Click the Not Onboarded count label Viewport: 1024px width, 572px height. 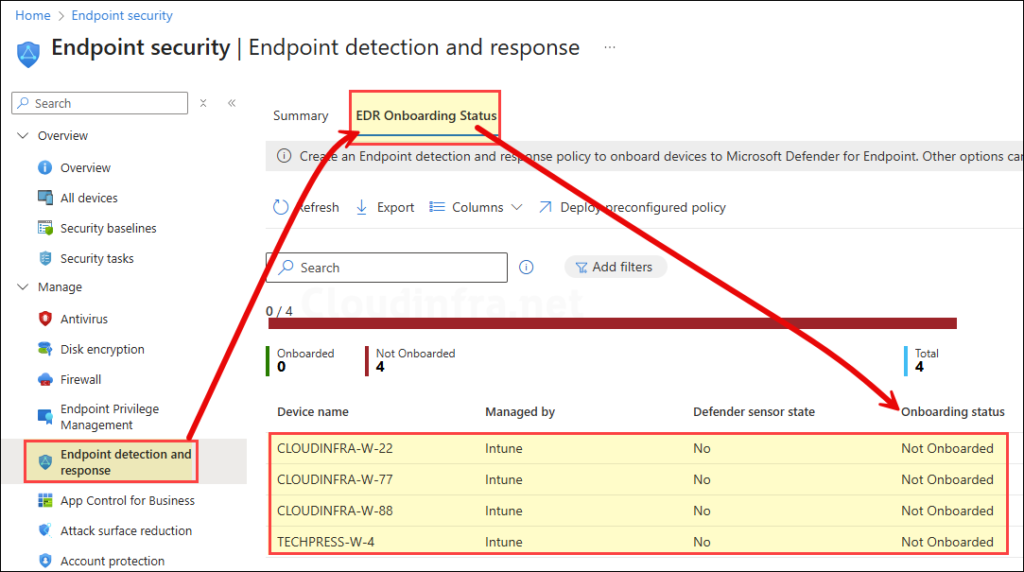415,353
